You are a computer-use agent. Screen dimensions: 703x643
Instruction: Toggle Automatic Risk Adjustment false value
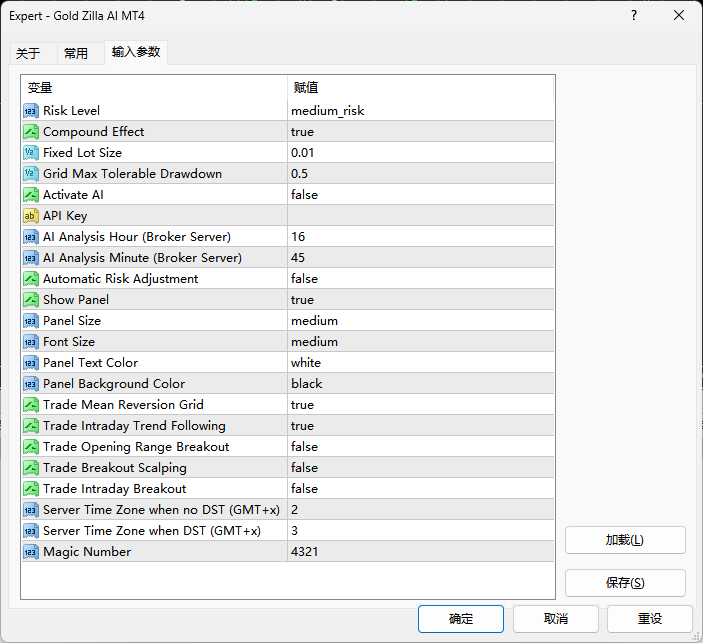click(304, 279)
